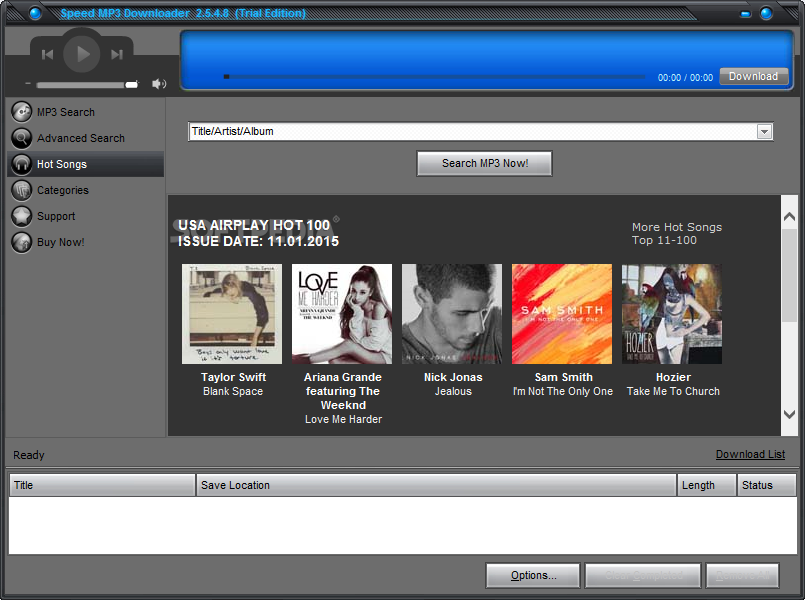Select the Taylor Swift Blank Space cover
Screen dimensions: 805x600
[x=232, y=314]
